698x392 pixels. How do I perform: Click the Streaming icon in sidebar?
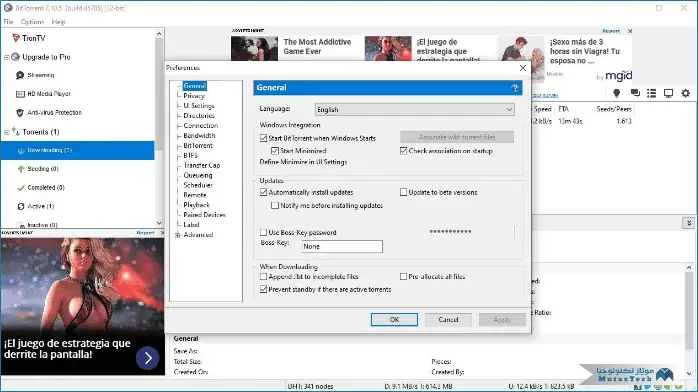[x=20, y=75]
